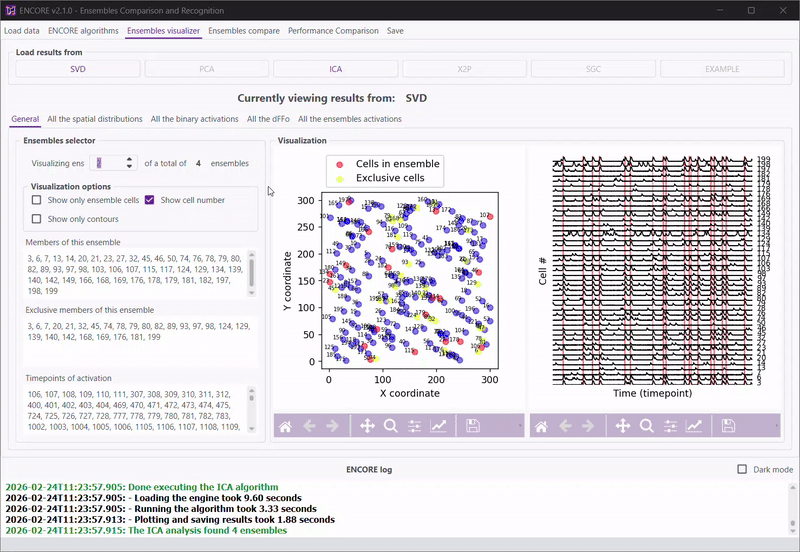Image resolution: width=800 pixels, height=552 pixels.
Task: Go forward to next view in spatial plot
Action: [x=333, y=426]
